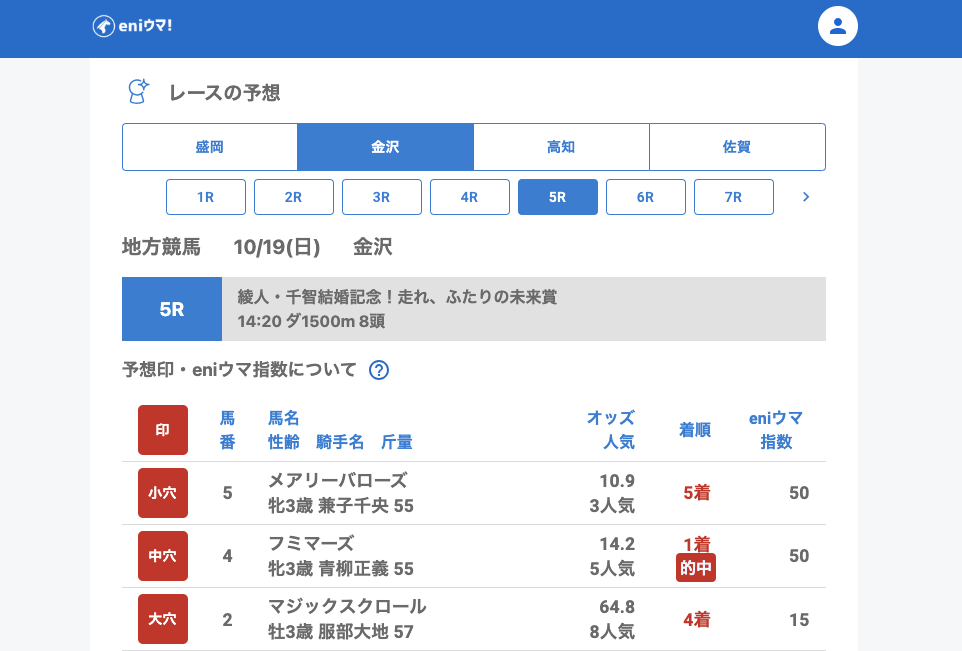
Task: Open 予想印・eniウマ指数について explanation link
Action: click(239, 370)
